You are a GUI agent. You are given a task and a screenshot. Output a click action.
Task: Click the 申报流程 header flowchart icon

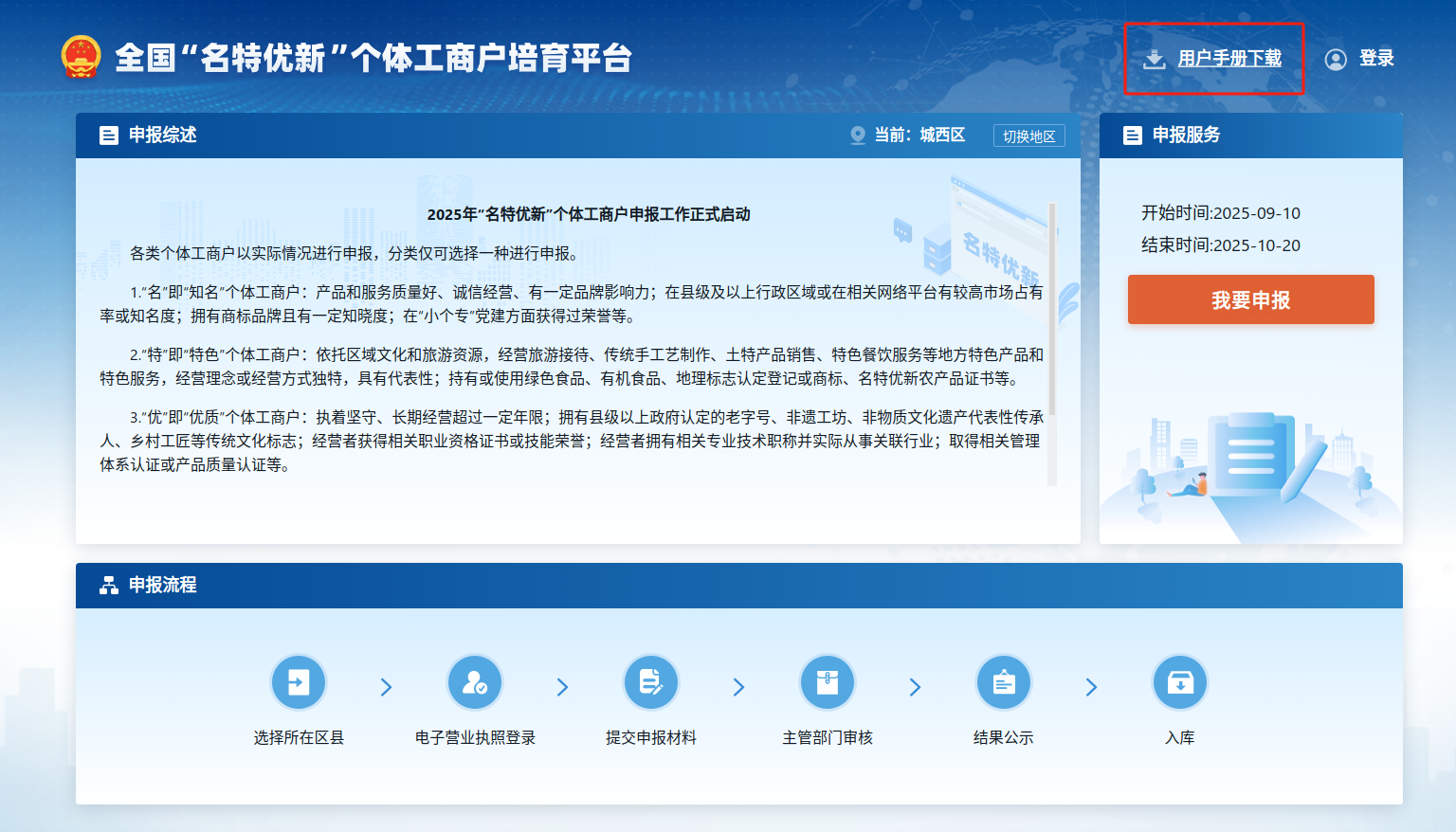click(x=109, y=586)
